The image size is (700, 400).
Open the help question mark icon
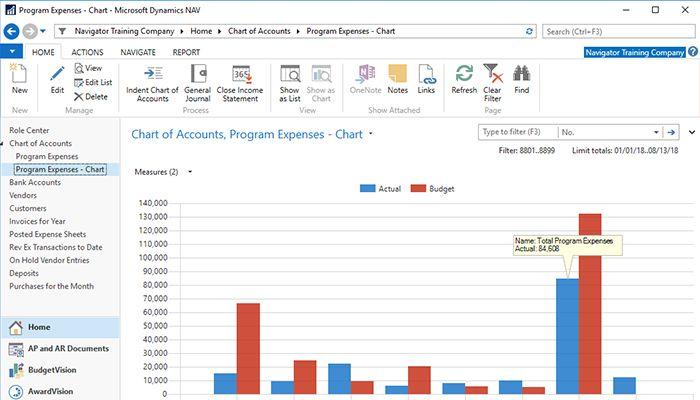point(693,52)
